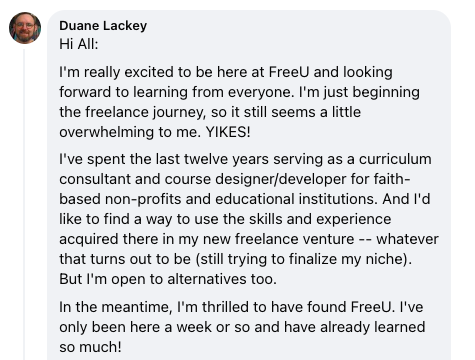This screenshot has width=475, height=360.
Task: Click the word 'YIKES!' in the comment
Action: (228, 132)
